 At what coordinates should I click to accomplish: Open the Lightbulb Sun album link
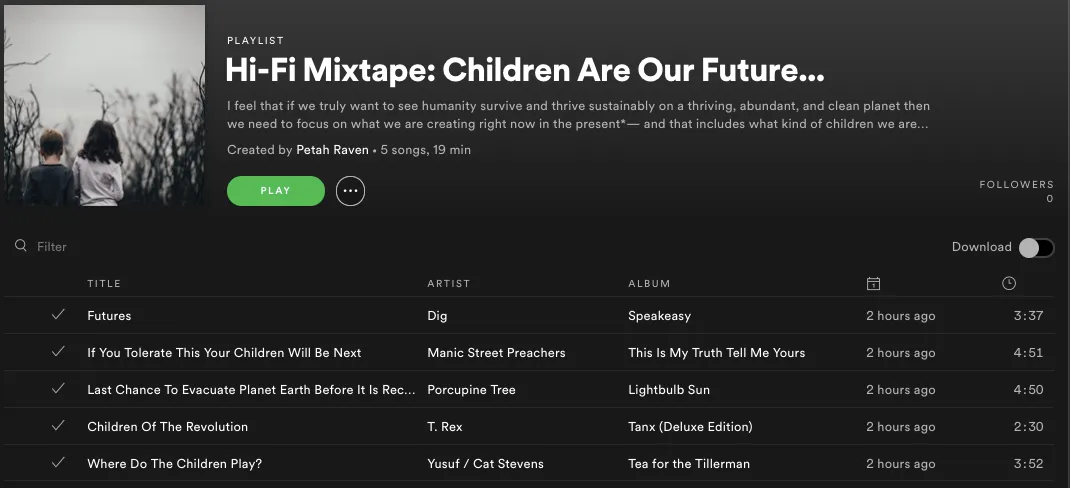pyautogui.click(x=668, y=390)
